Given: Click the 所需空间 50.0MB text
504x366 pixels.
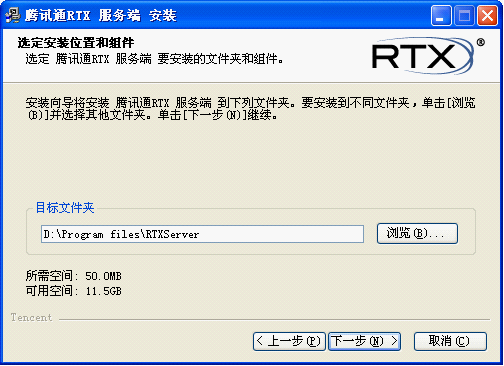Looking at the screenshot, I should click(x=74, y=276).
